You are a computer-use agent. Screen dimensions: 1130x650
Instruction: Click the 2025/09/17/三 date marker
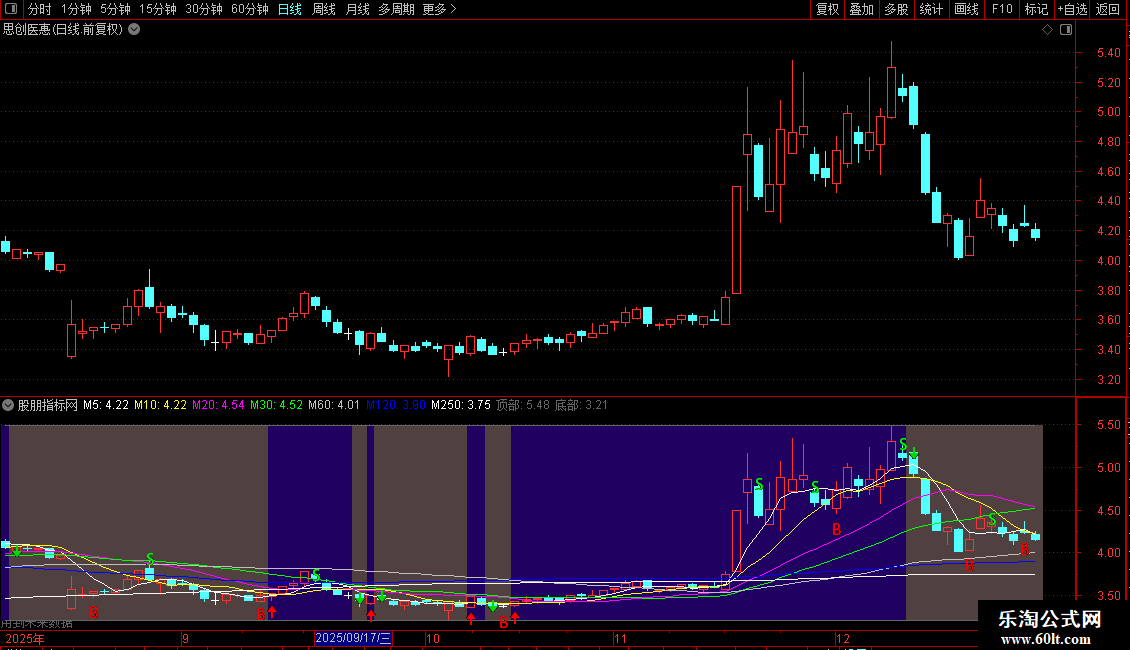(353, 638)
